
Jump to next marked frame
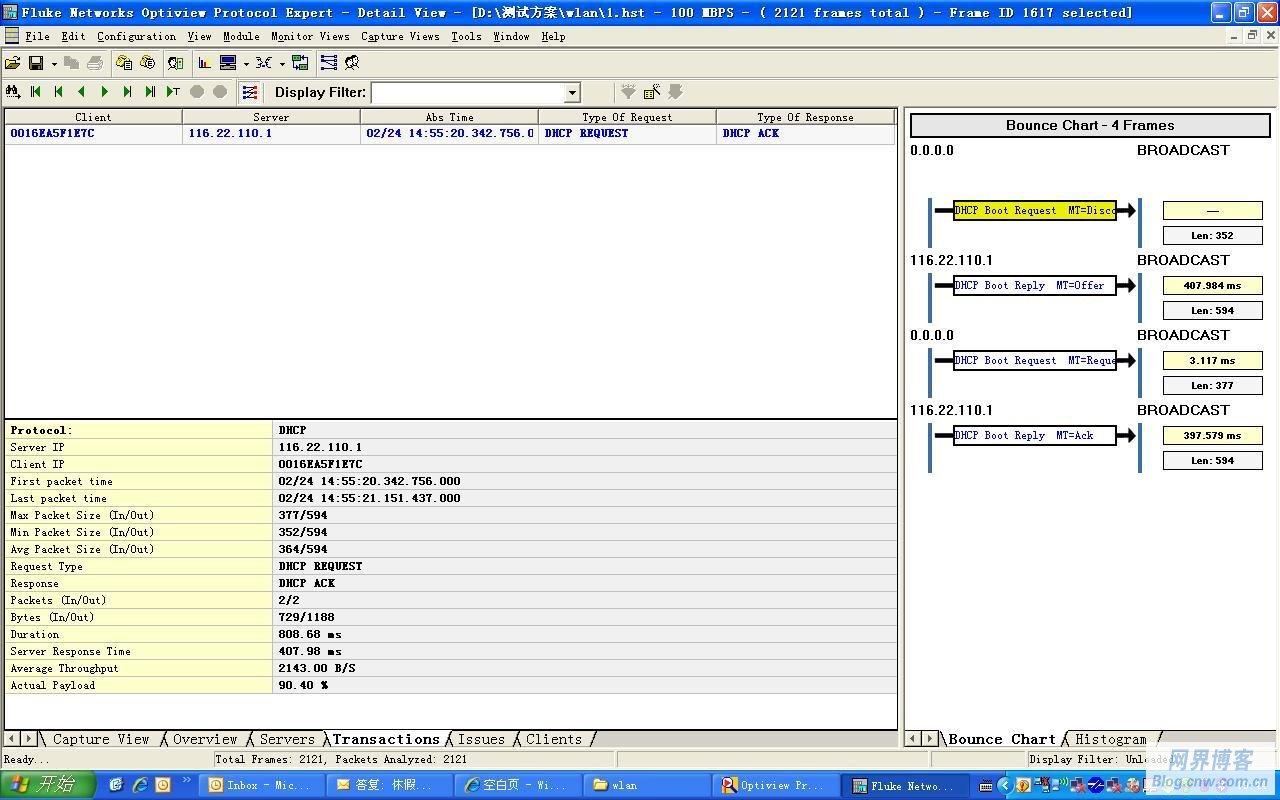coord(128,92)
